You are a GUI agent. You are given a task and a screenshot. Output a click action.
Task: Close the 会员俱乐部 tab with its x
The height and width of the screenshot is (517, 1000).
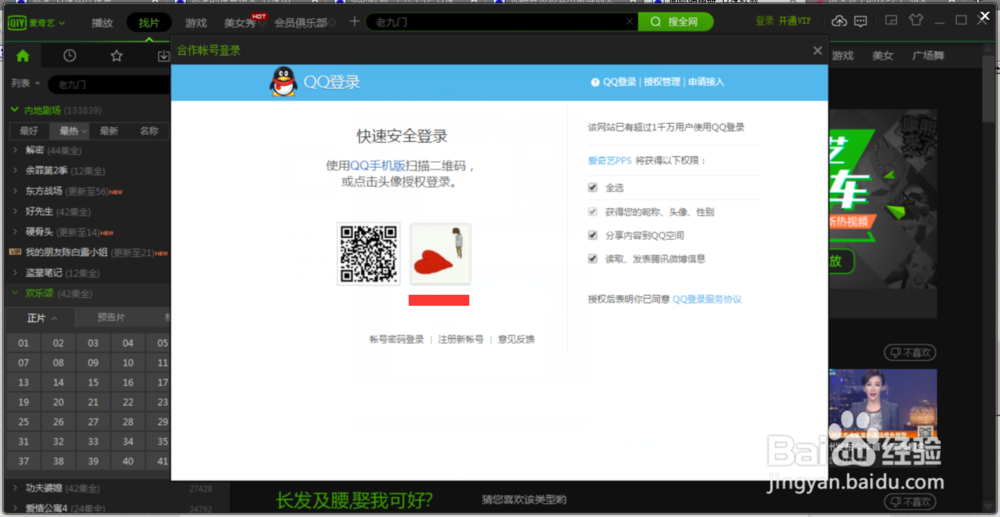(332, 23)
